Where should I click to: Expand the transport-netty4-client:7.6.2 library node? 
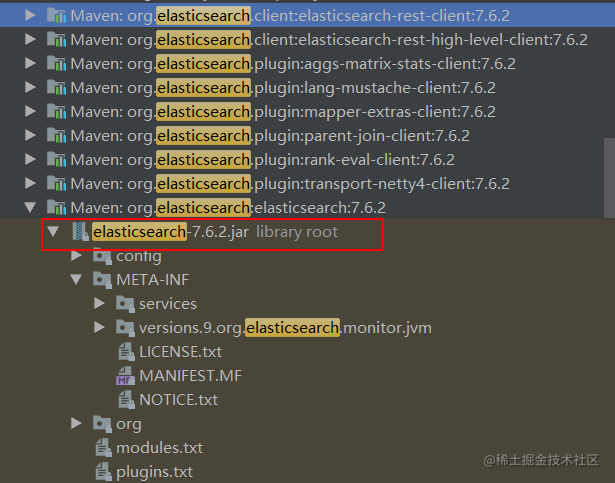[30, 183]
